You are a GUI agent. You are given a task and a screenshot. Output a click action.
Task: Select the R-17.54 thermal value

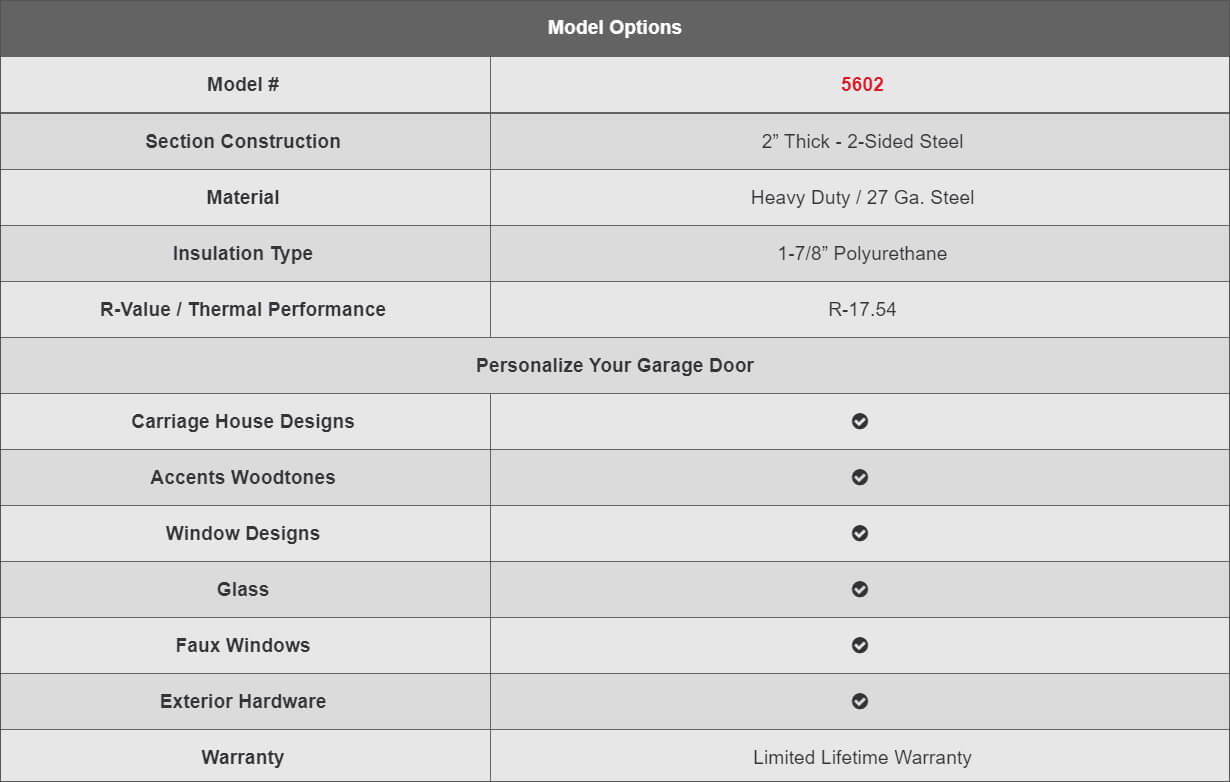[x=862, y=309]
